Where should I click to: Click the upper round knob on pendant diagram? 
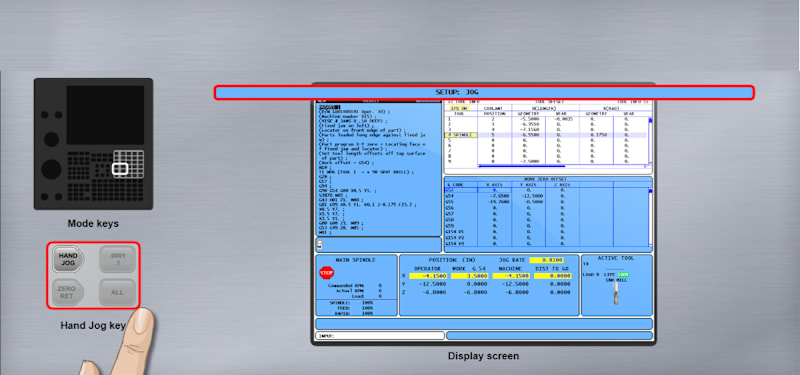[51, 139]
